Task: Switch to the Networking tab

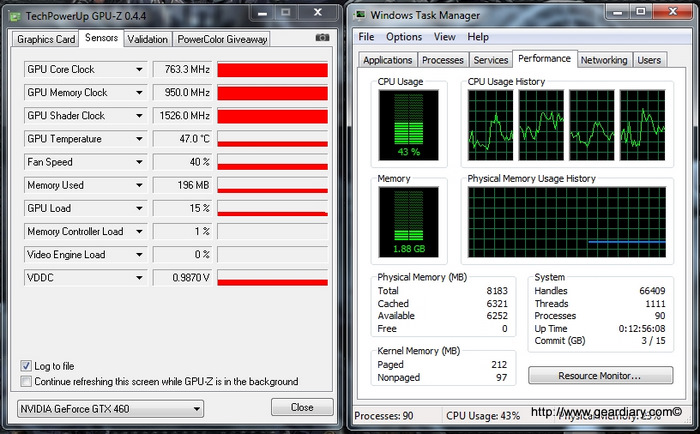Action: (x=604, y=60)
